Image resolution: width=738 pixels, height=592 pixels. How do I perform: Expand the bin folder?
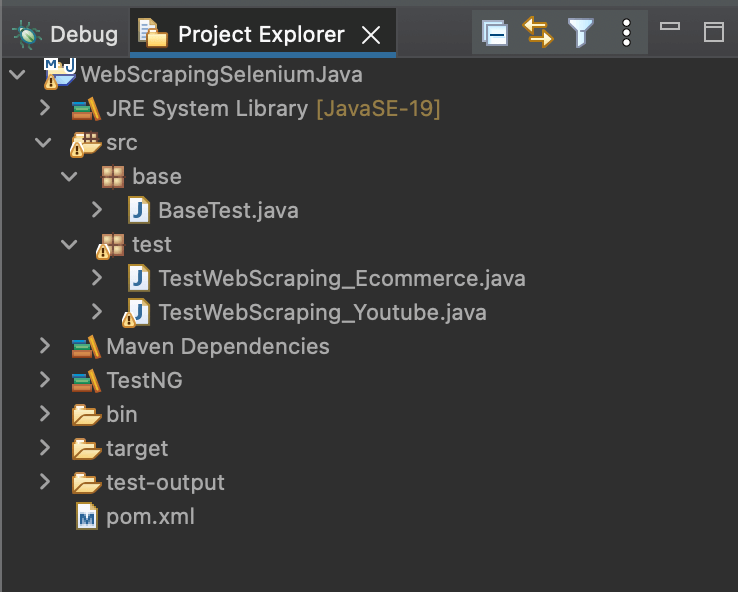click(x=45, y=413)
